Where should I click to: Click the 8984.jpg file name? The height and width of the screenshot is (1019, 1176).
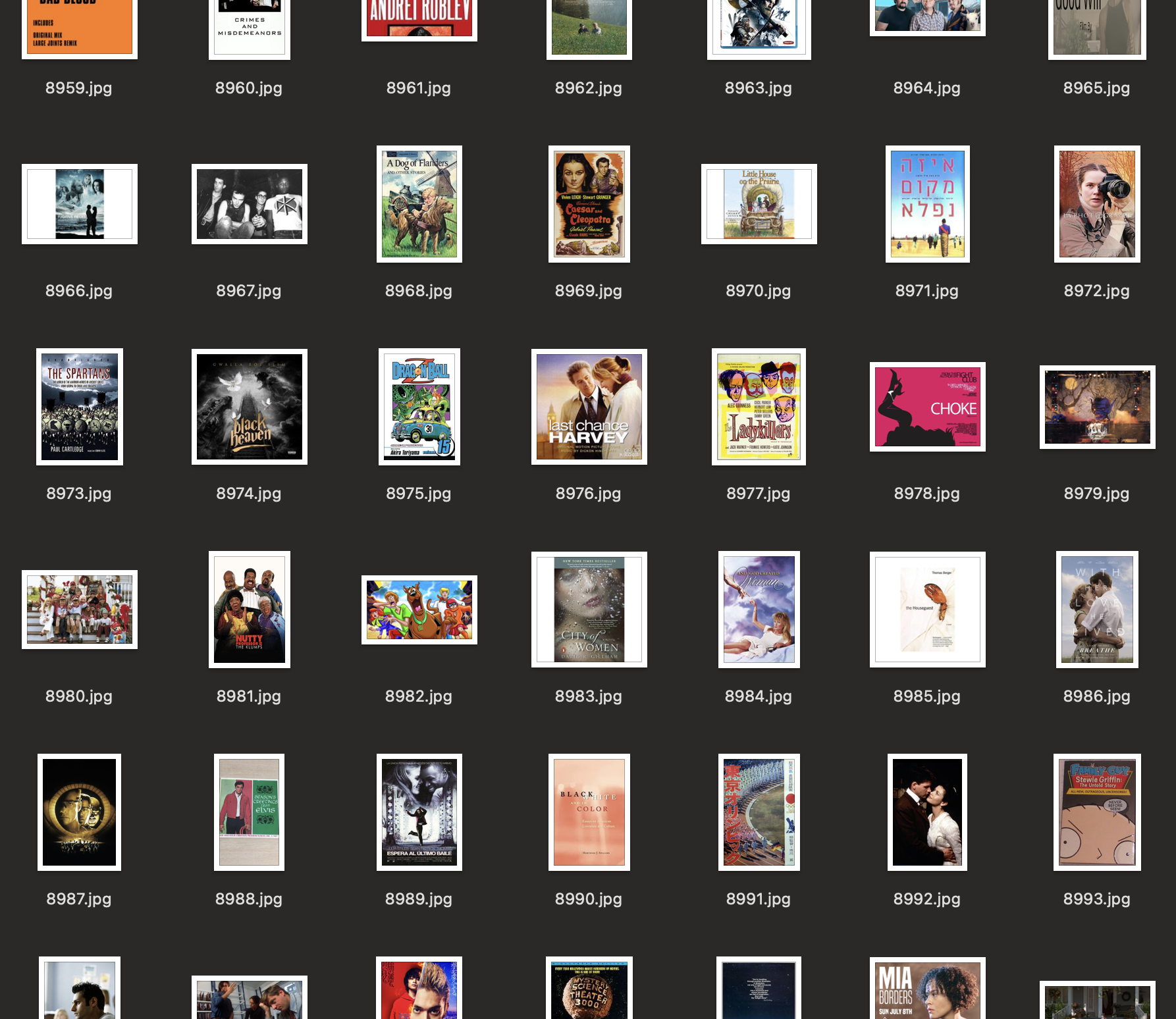(759, 696)
